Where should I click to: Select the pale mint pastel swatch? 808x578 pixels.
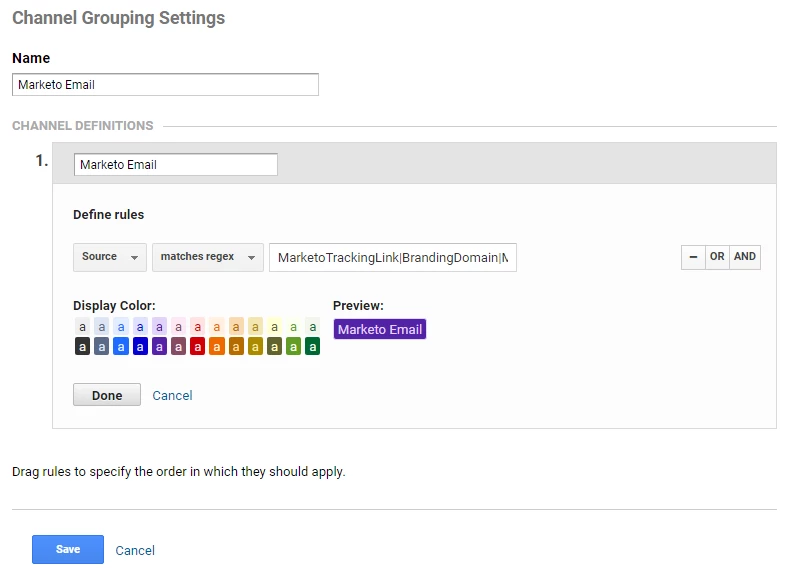coord(312,327)
